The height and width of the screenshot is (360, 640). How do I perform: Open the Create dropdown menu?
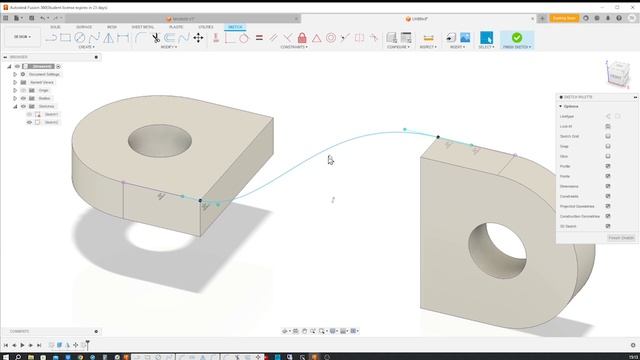pyautogui.click(x=86, y=47)
